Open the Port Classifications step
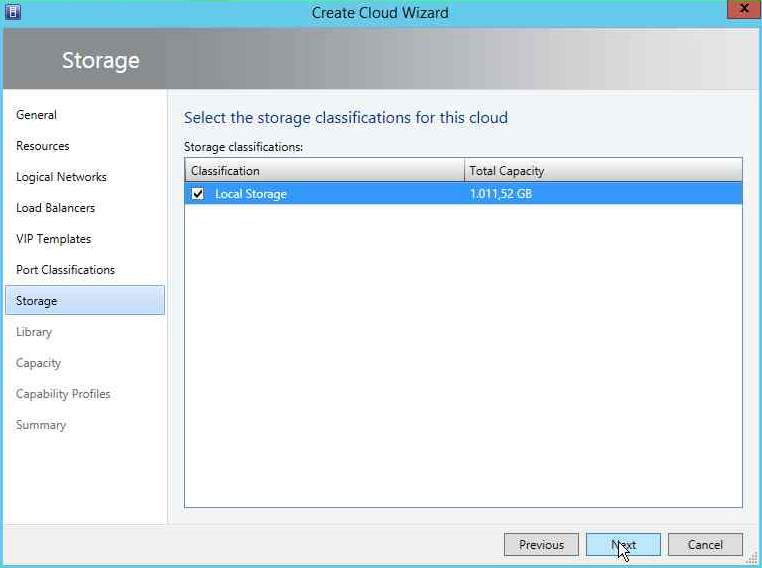The image size is (762, 568). [x=66, y=270]
